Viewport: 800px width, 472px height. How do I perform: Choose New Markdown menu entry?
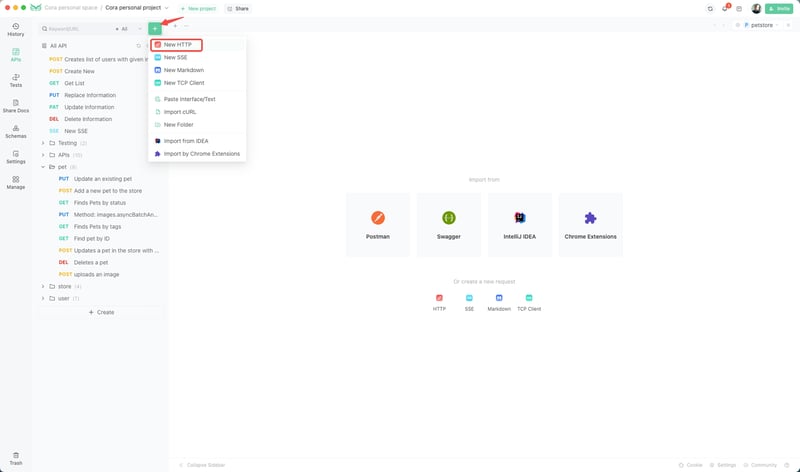[197, 70]
